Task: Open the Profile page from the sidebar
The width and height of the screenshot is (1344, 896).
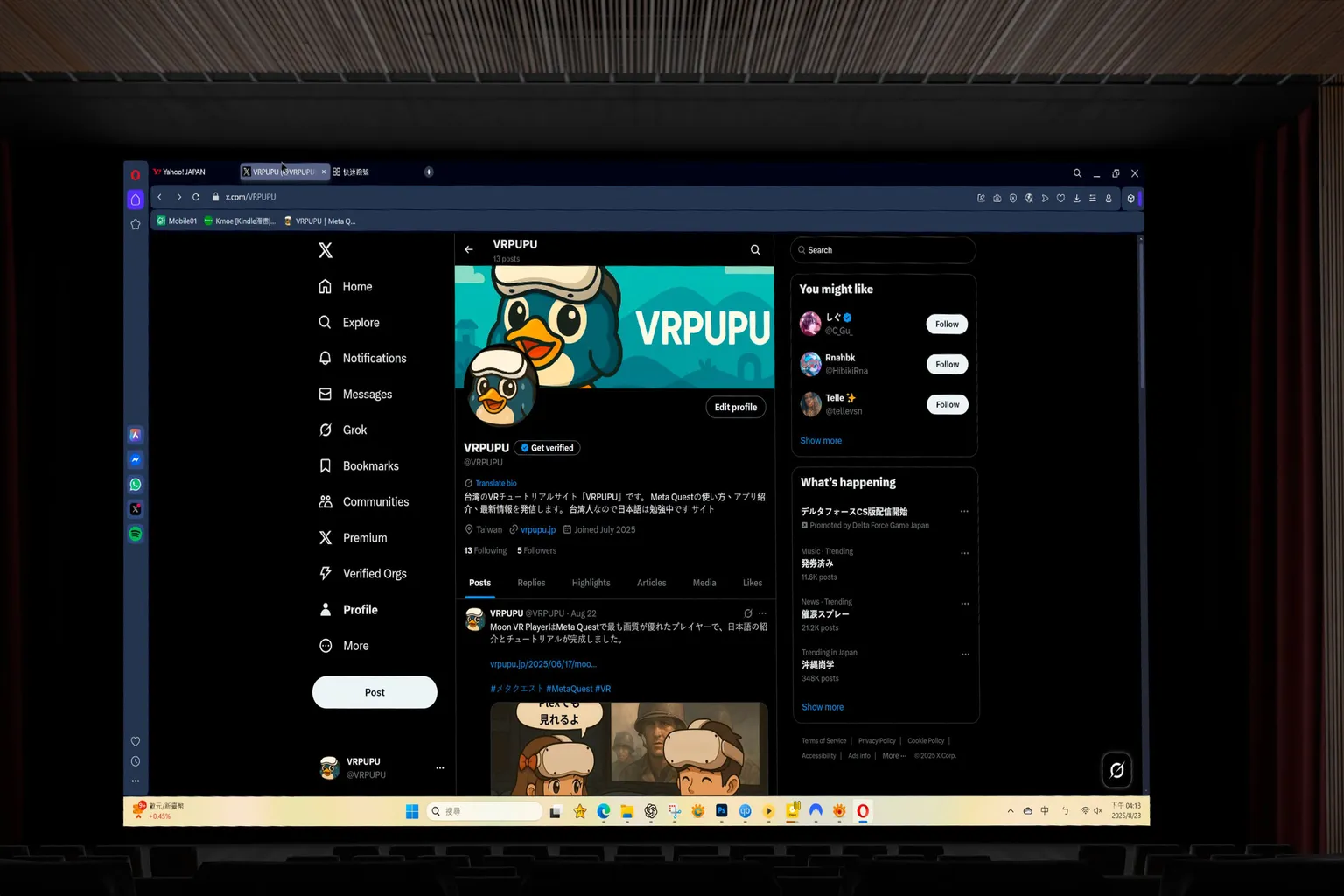Action: click(x=348, y=610)
